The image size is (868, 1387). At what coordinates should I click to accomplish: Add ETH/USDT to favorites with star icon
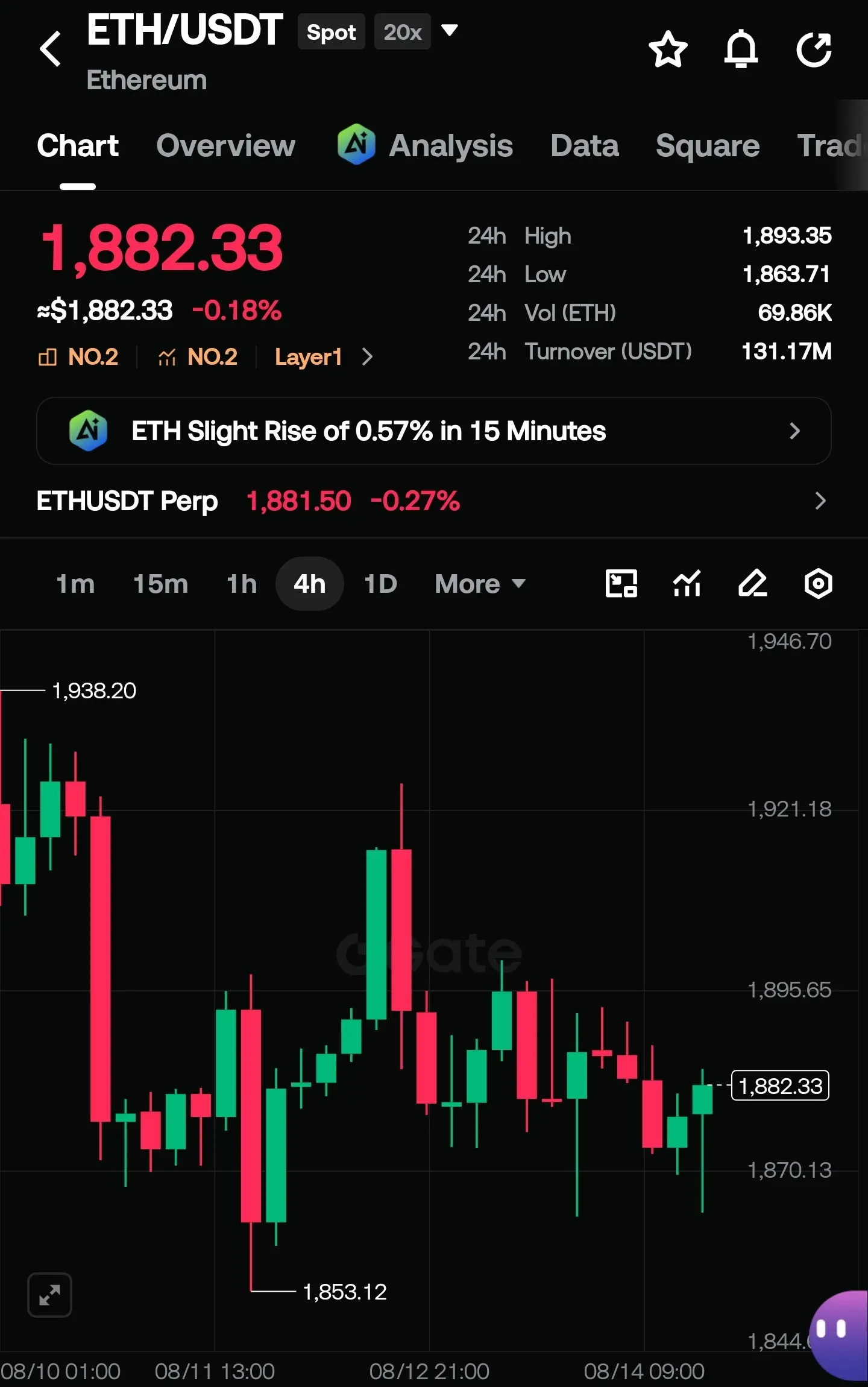(668, 49)
